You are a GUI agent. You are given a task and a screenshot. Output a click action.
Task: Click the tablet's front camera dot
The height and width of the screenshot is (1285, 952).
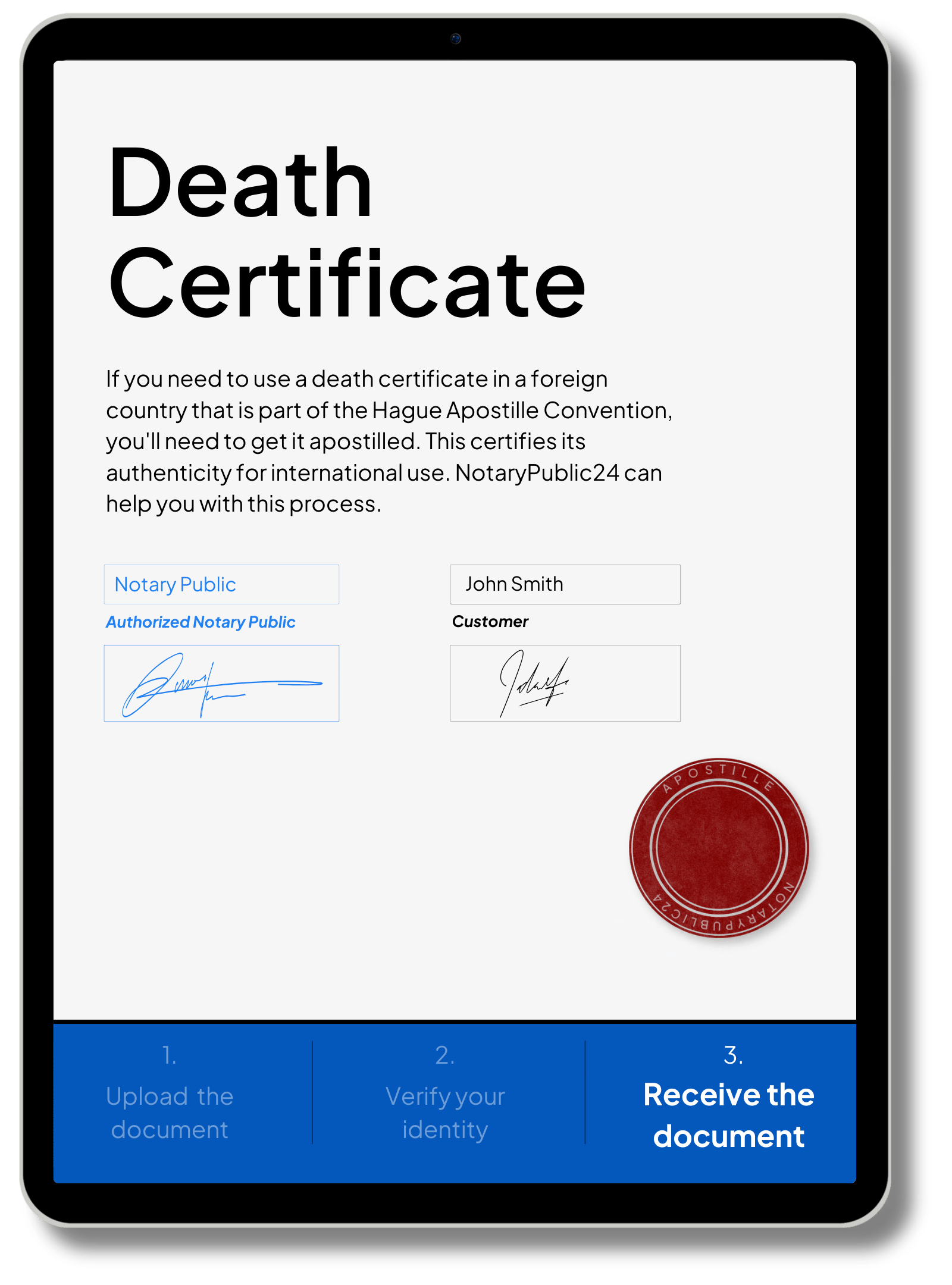456,39
